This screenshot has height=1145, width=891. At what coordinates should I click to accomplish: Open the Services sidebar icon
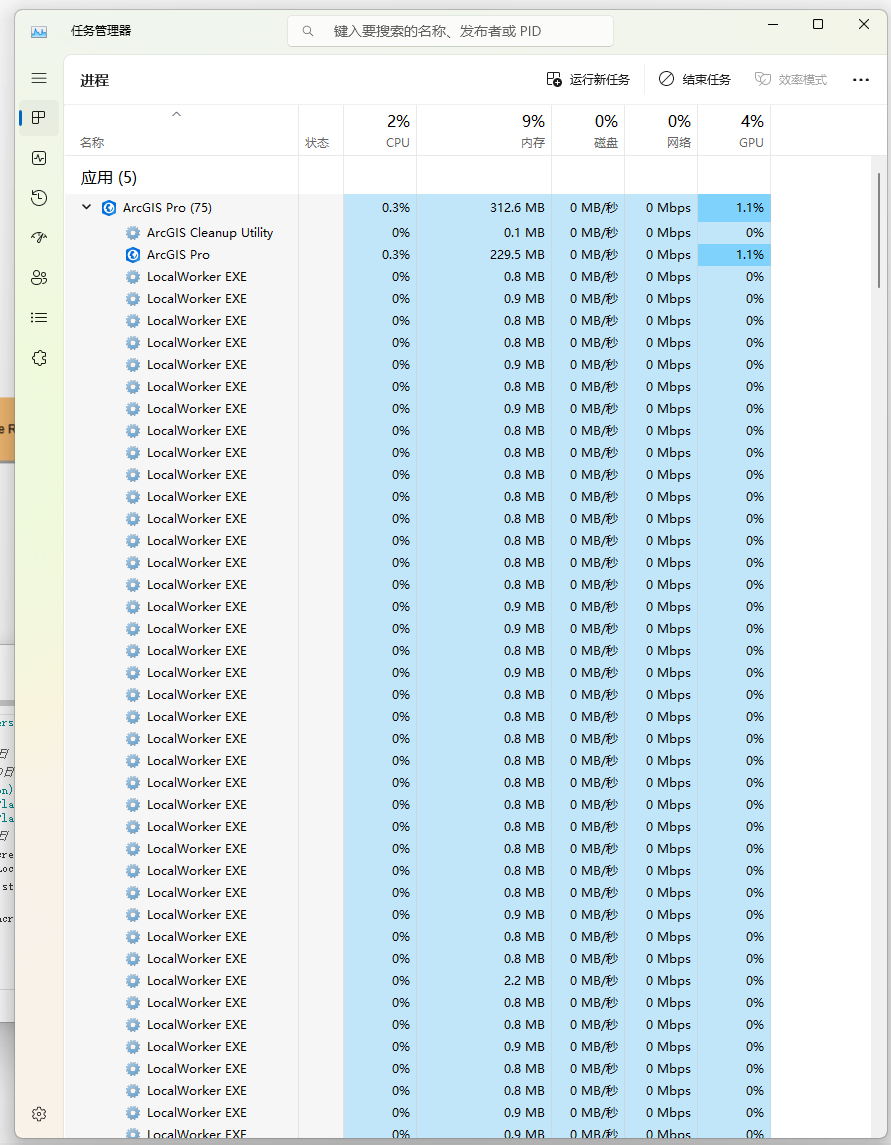point(39,358)
